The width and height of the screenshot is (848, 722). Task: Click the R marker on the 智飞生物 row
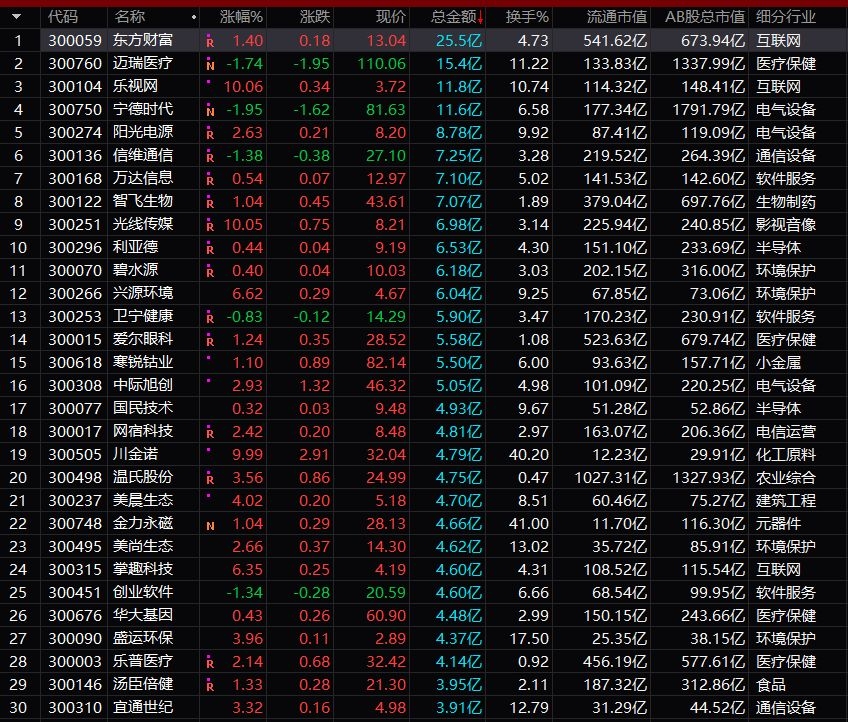210,203
